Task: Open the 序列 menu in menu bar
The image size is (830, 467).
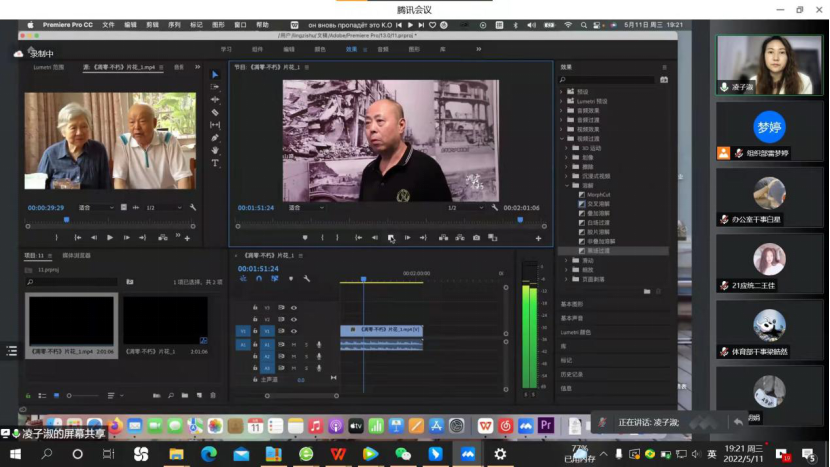Action: click(x=174, y=25)
